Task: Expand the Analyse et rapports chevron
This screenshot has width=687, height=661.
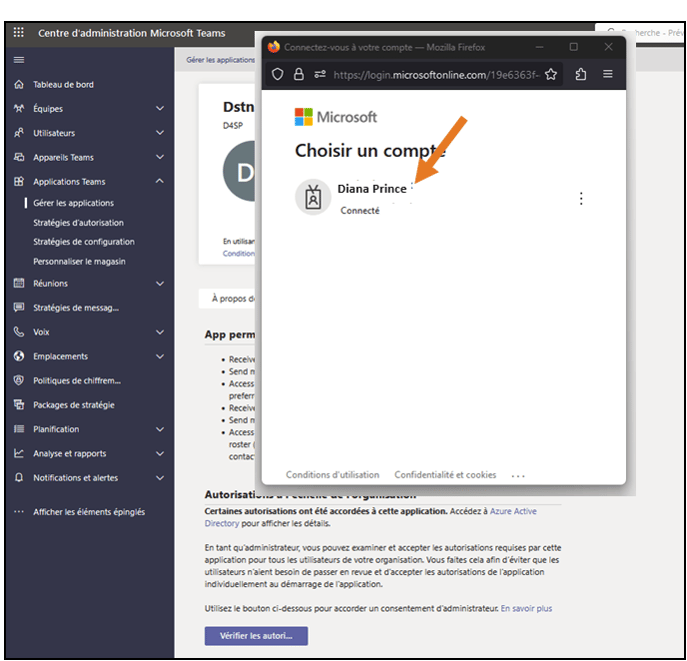Action: pos(160,453)
